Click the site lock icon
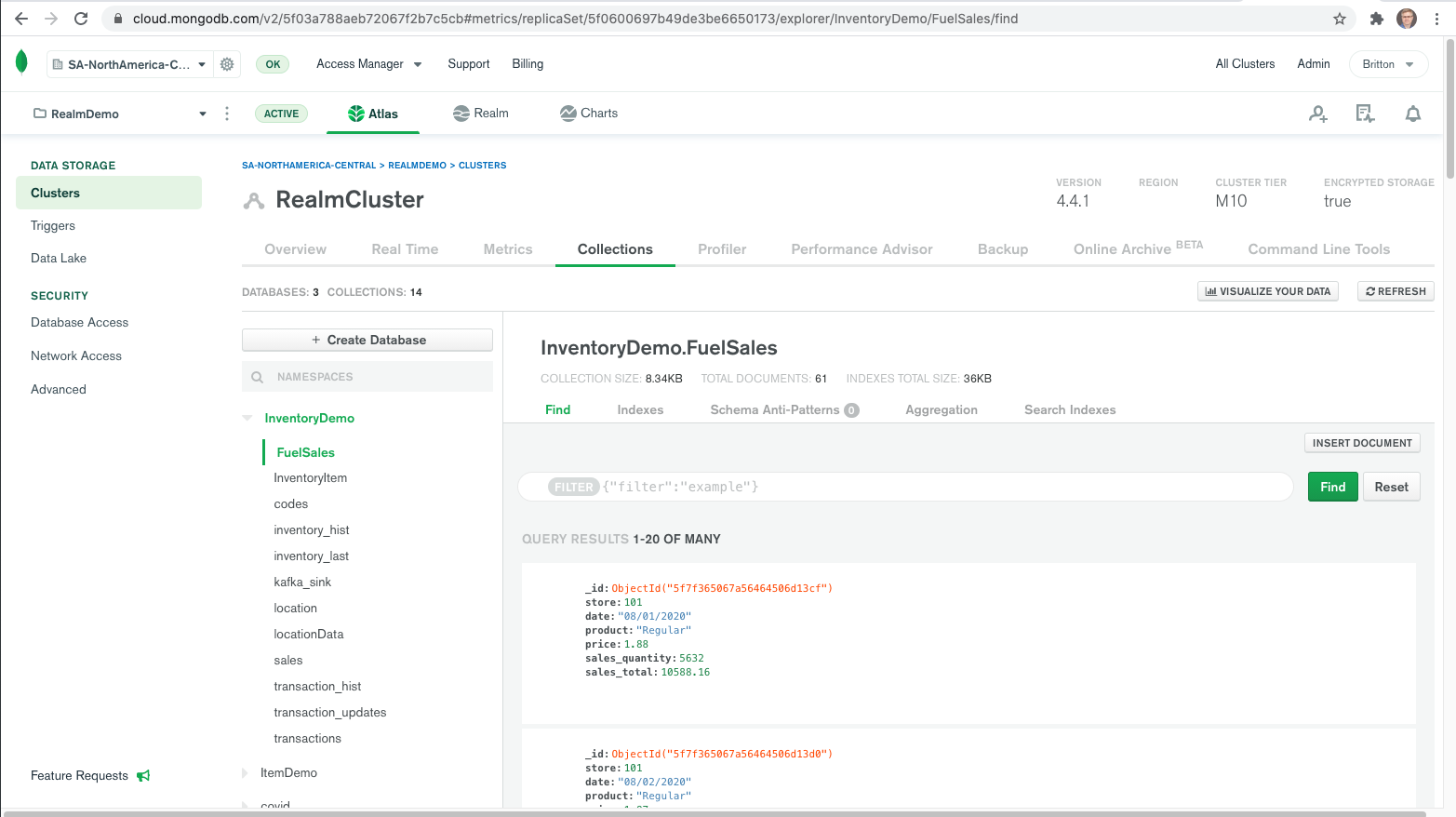Image resolution: width=1456 pixels, height=817 pixels. point(117,19)
